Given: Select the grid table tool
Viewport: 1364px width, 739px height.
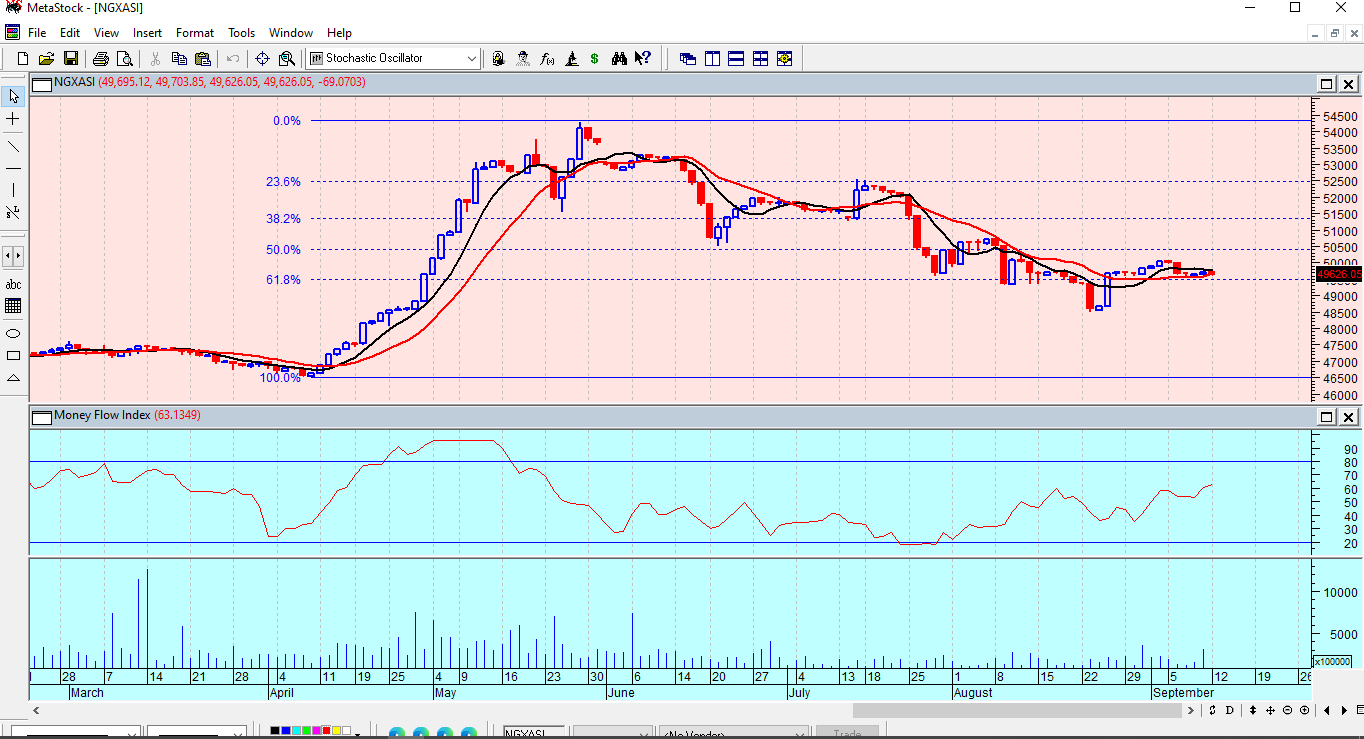Looking at the screenshot, I should pyautogui.click(x=13, y=306).
